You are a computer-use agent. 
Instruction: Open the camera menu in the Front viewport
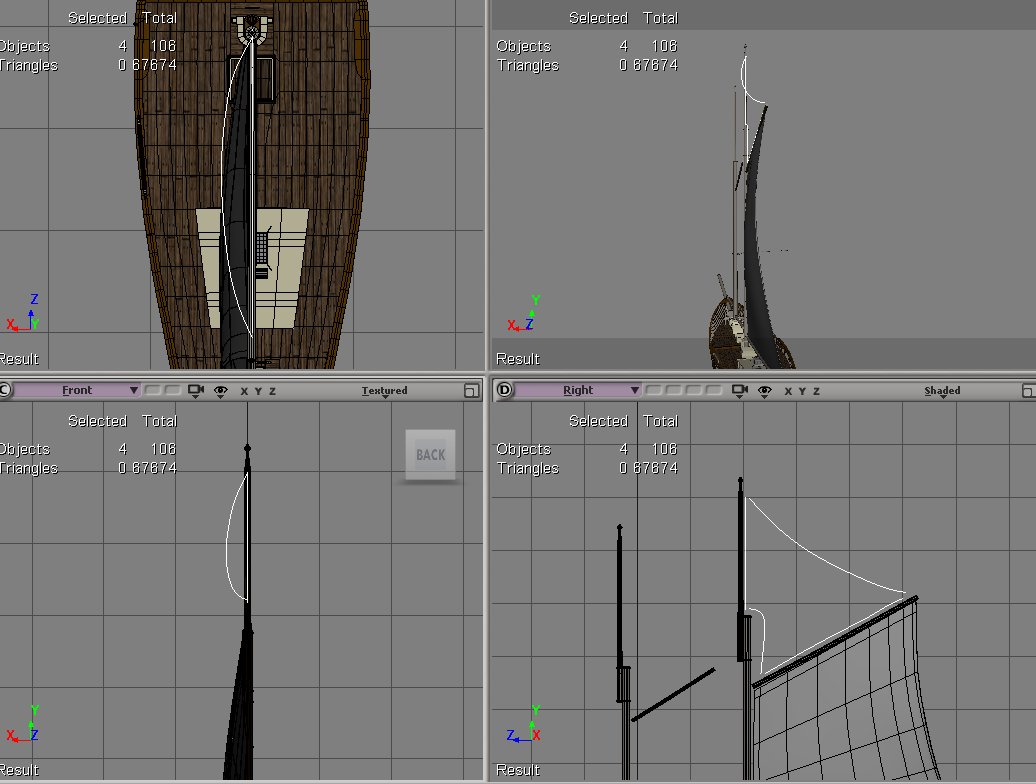pyautogui.click(x=196, y=390)
